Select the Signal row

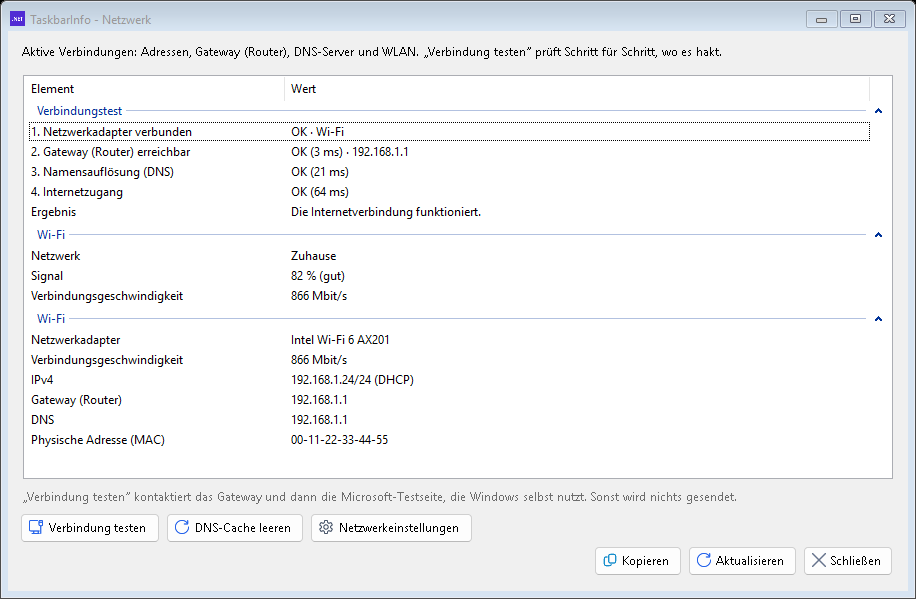click(x=449, y=276)
